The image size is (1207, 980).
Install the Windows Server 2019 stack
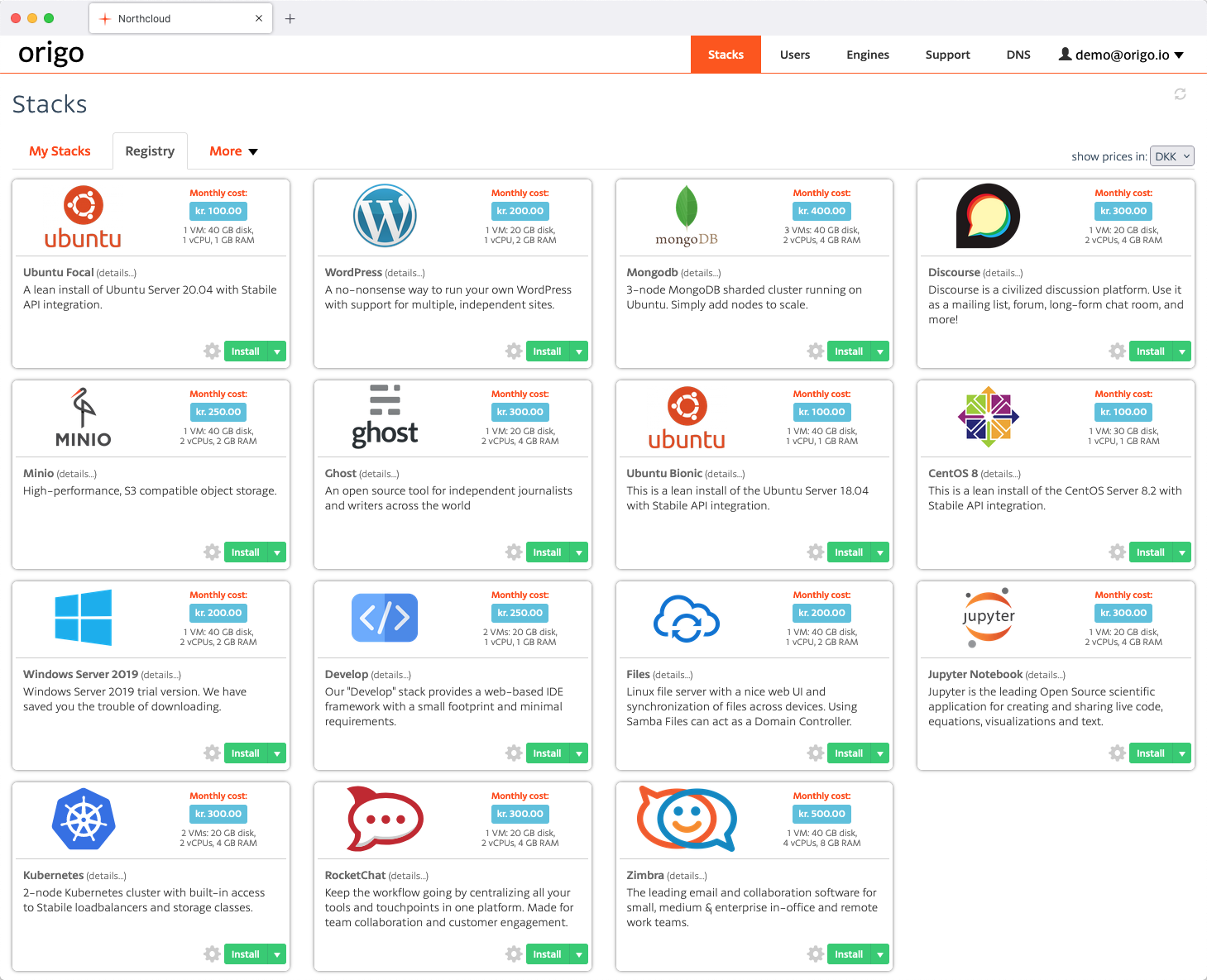246,753
